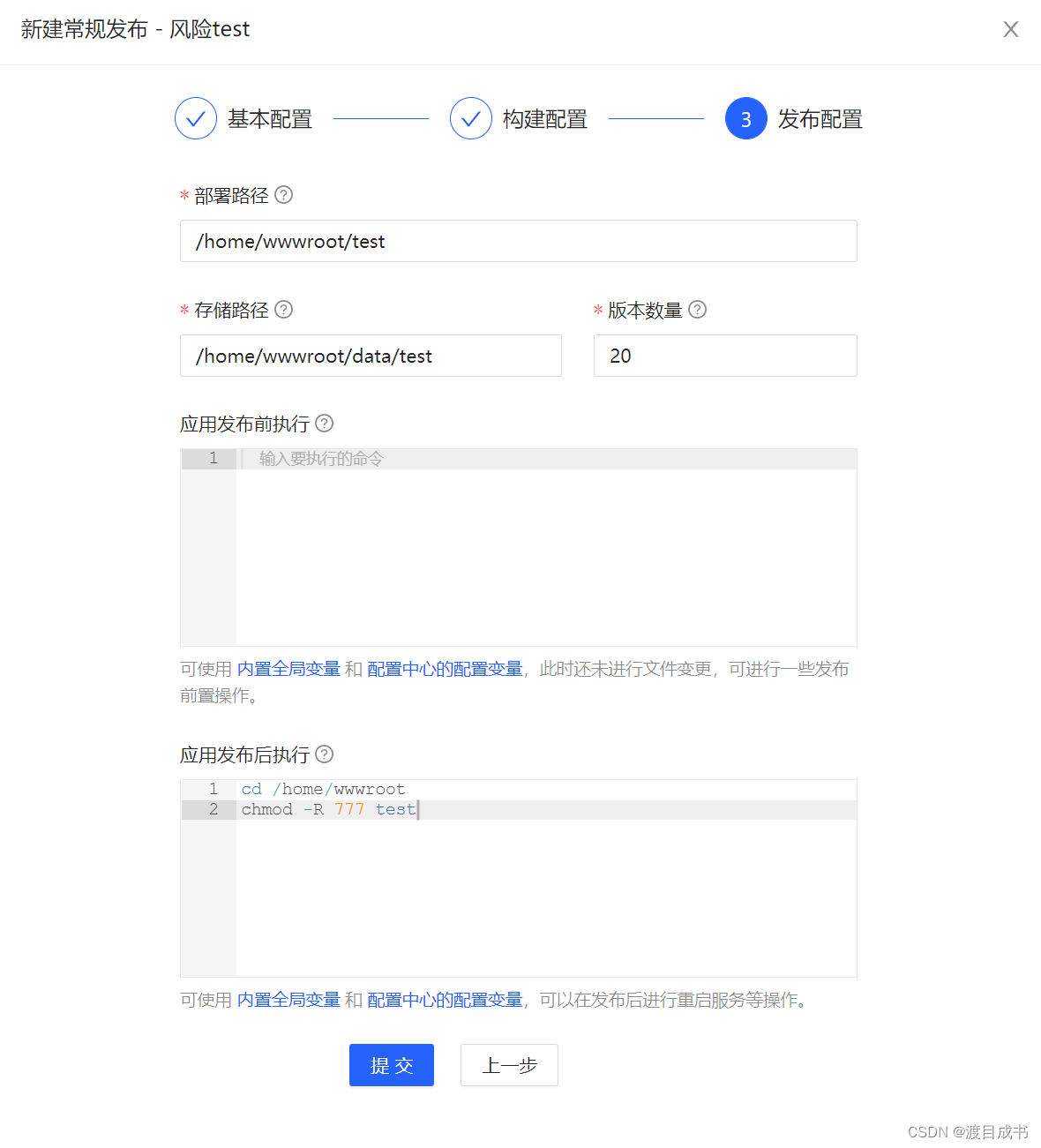The width and height of the screenshot is (1041, 1148).
Task: Open the 内置全局变量 link below post-release commands
Action: point(288,1000)
